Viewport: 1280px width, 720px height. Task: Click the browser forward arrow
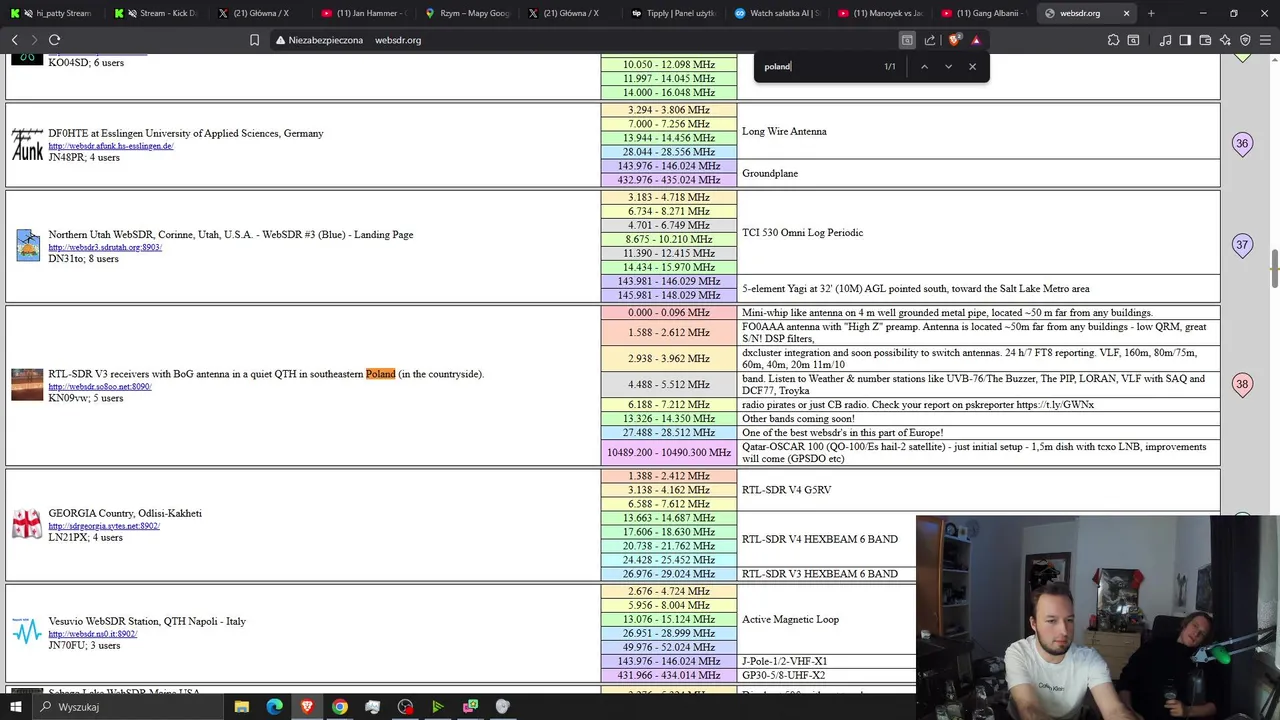(x=34, y=40)
